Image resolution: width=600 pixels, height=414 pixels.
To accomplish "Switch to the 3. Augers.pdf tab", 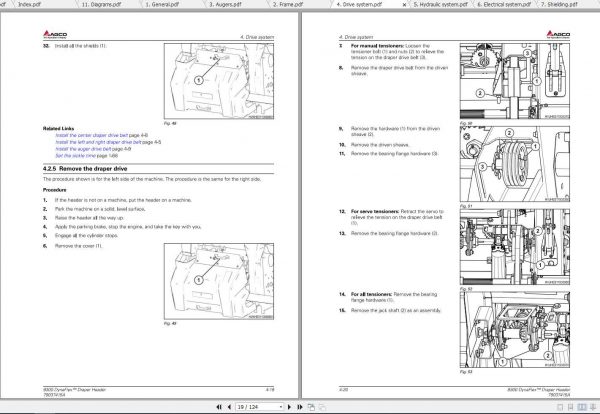I will click(225, 5).
